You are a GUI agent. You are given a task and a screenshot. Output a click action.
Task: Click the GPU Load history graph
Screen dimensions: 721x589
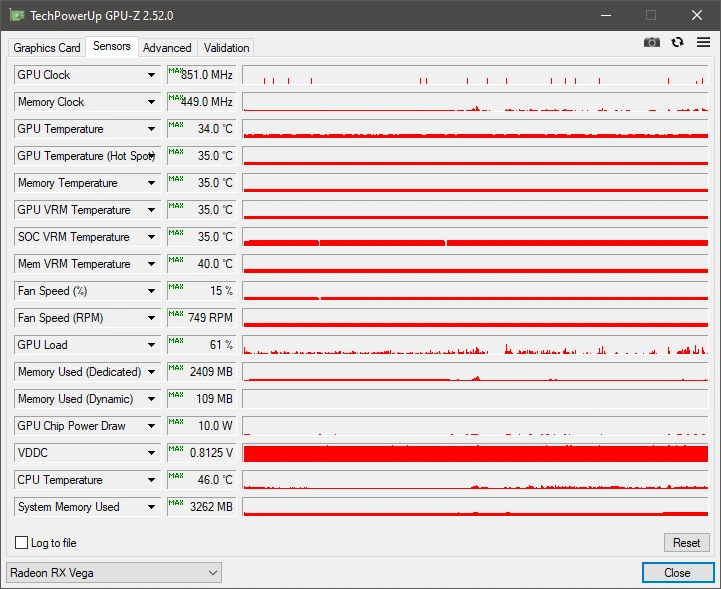(x=475, y=345)
